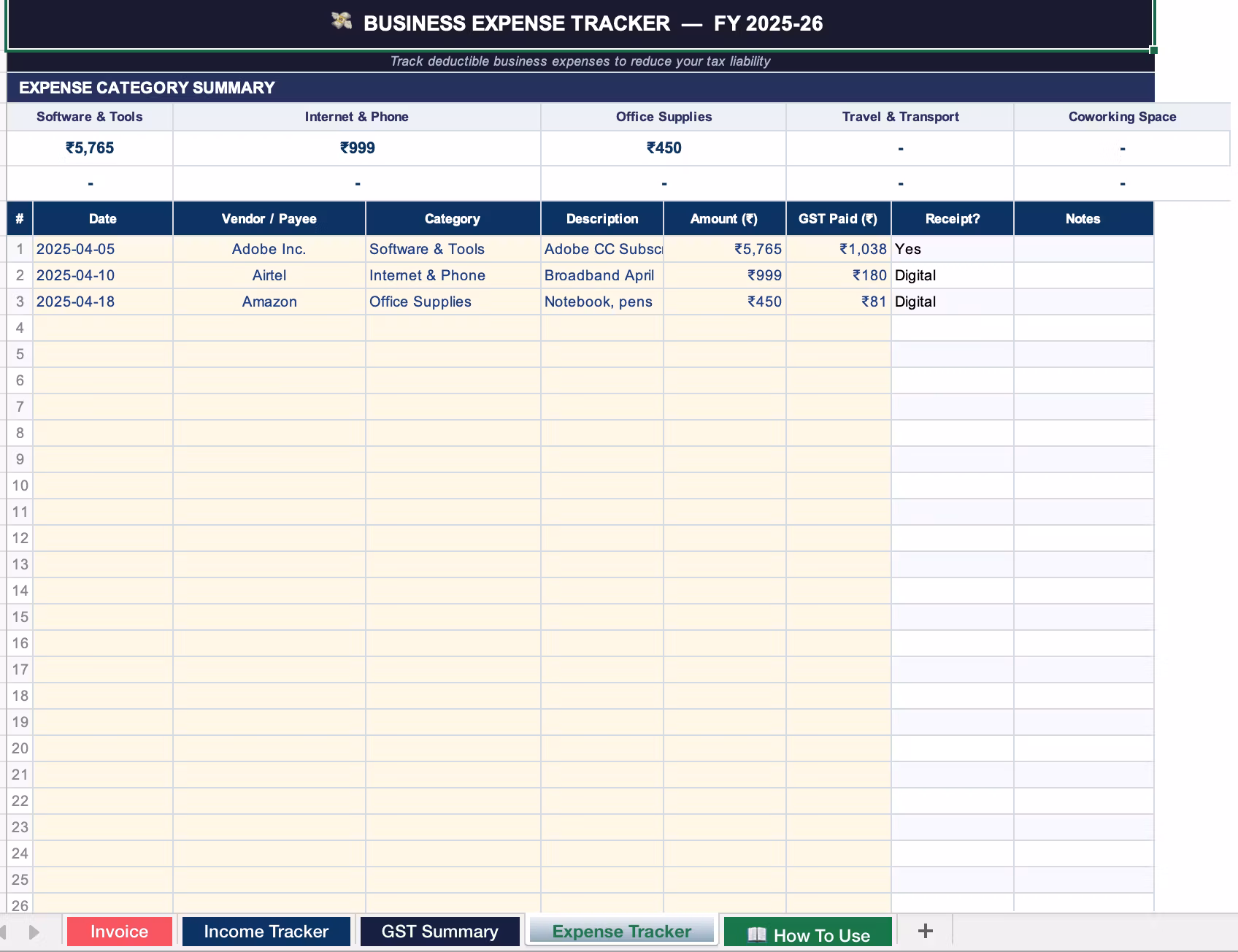The image size is (1238, 952).
Task: Select the Broadband April description cell
Action: [x=602, y=275]
